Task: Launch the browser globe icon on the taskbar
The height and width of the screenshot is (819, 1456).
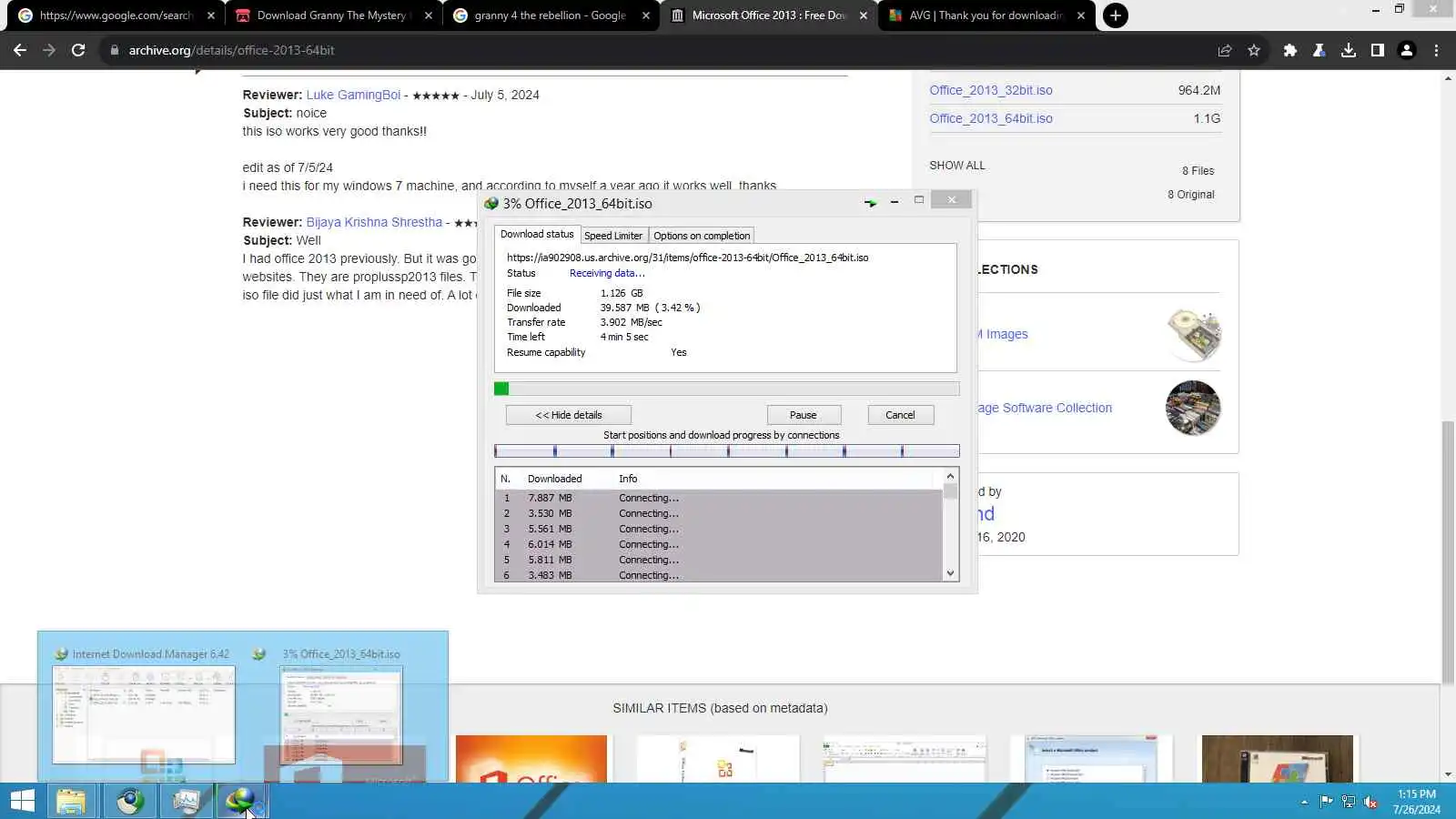Action: tap(129, 801)
